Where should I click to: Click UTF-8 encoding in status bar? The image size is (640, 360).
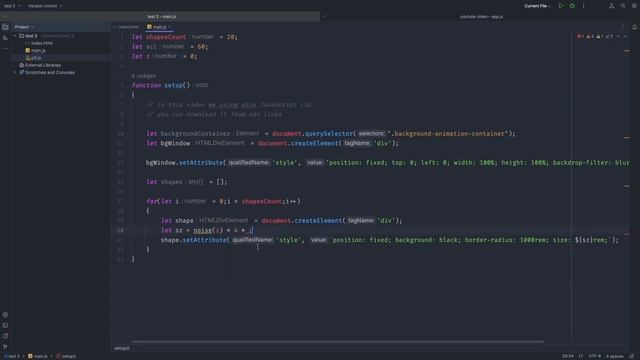click(x=595, y=356)
